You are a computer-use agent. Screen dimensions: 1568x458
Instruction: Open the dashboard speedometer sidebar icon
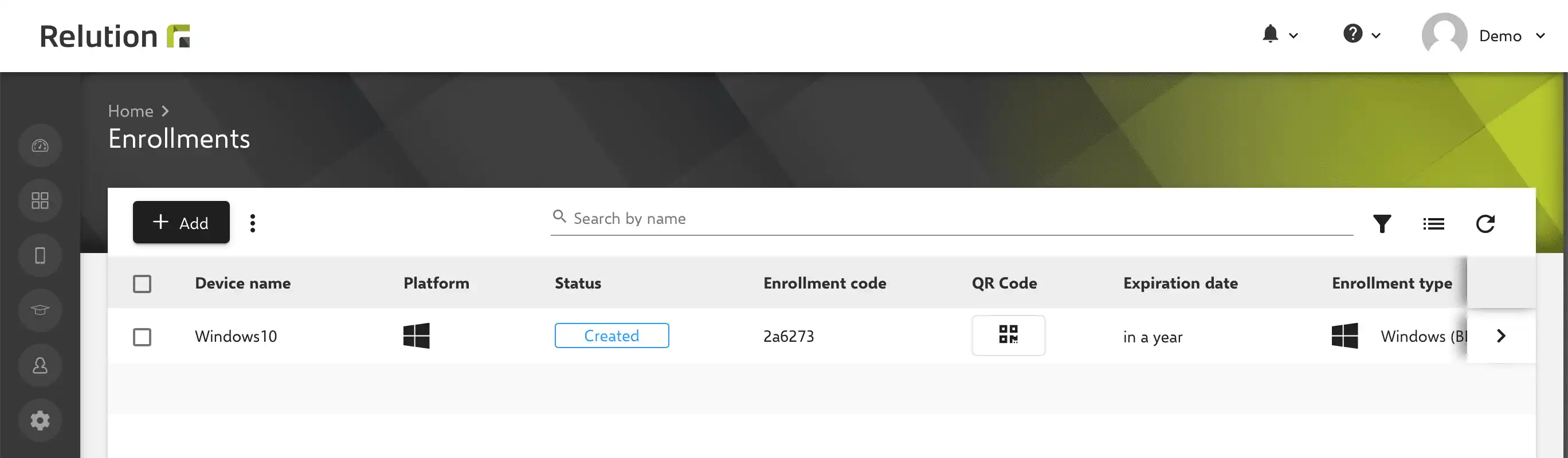click(x=40, y=146)
